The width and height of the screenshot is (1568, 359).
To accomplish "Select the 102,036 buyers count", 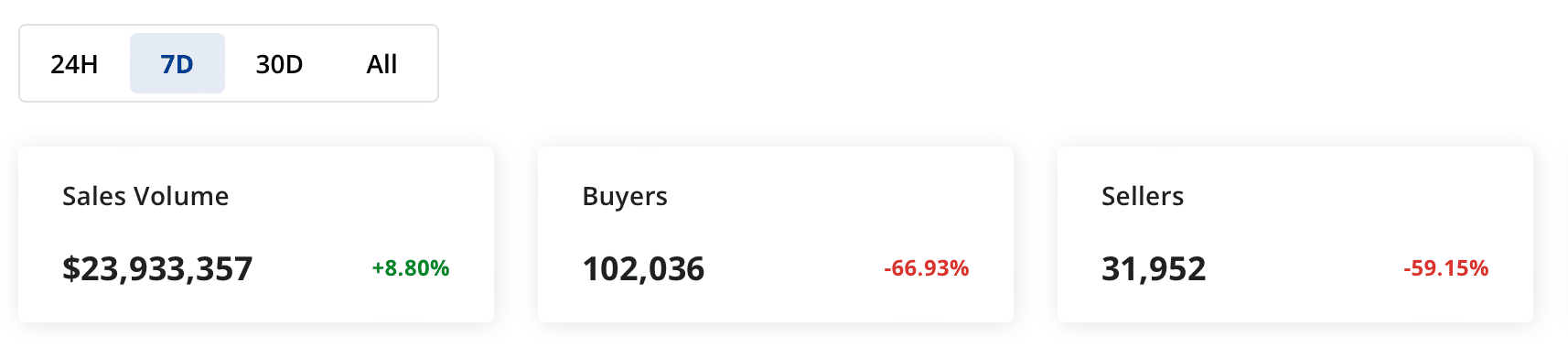I will point(643,268).
